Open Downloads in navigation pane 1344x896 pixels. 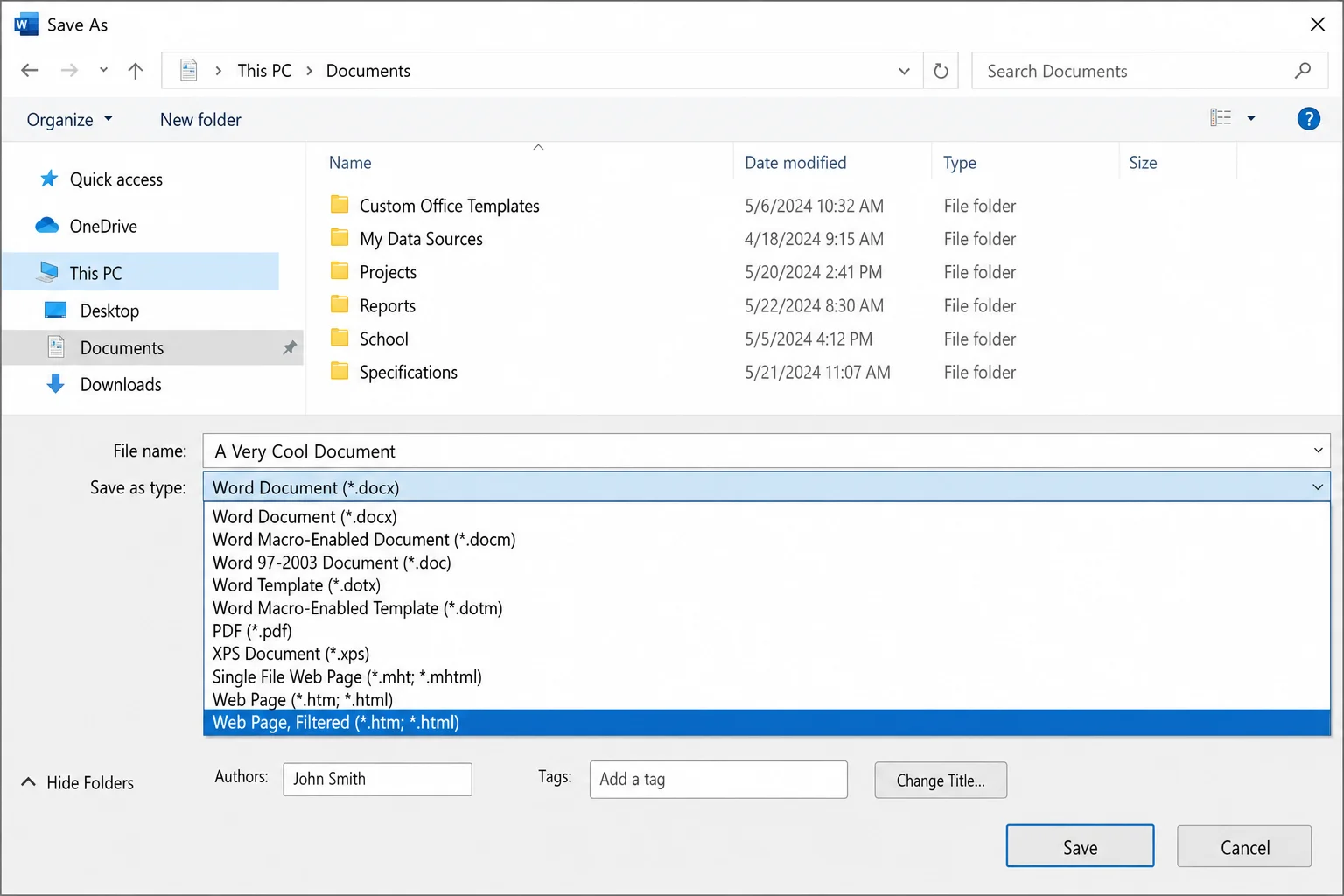coord(121,384)
